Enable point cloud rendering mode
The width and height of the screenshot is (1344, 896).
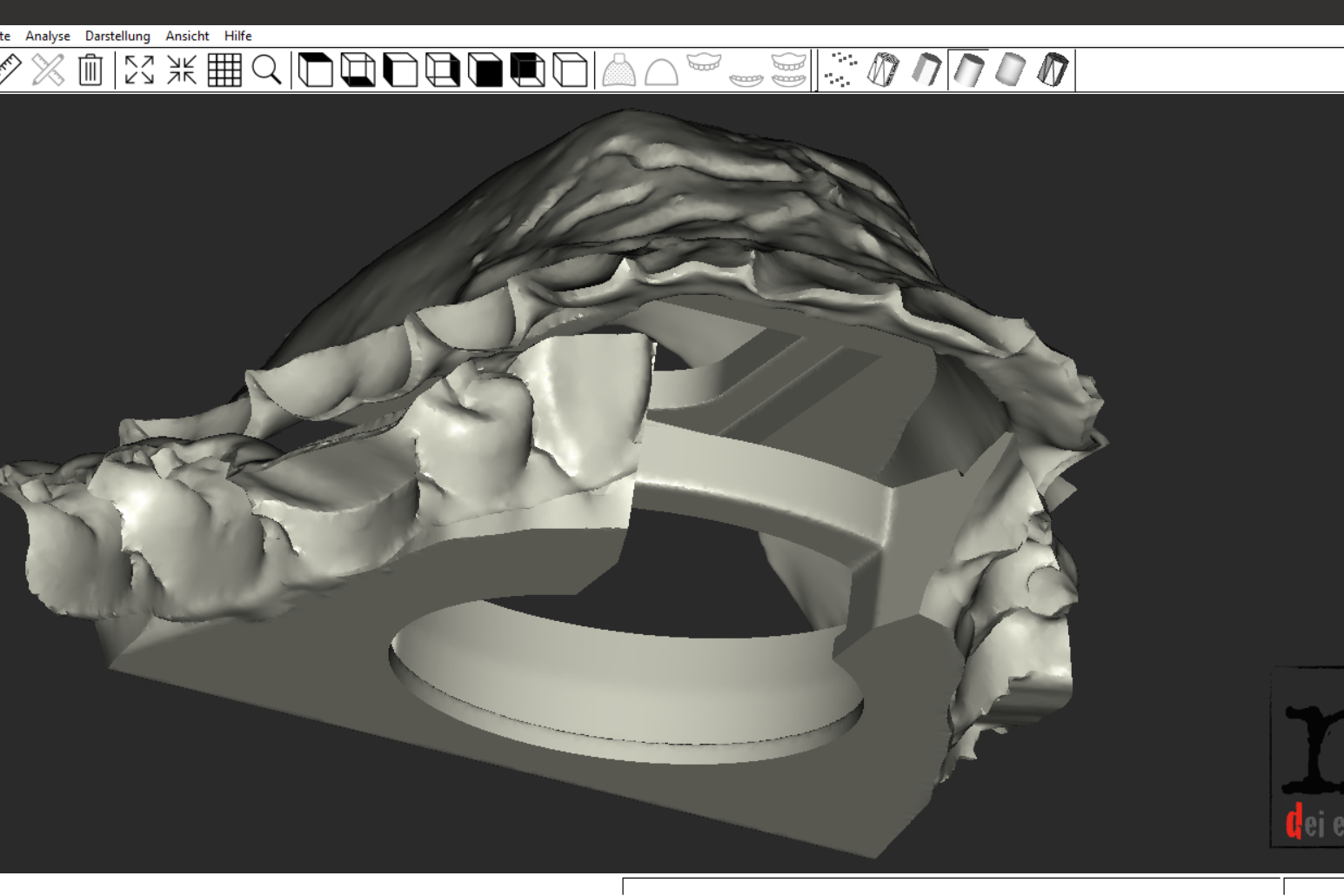[x=840, y=70]
